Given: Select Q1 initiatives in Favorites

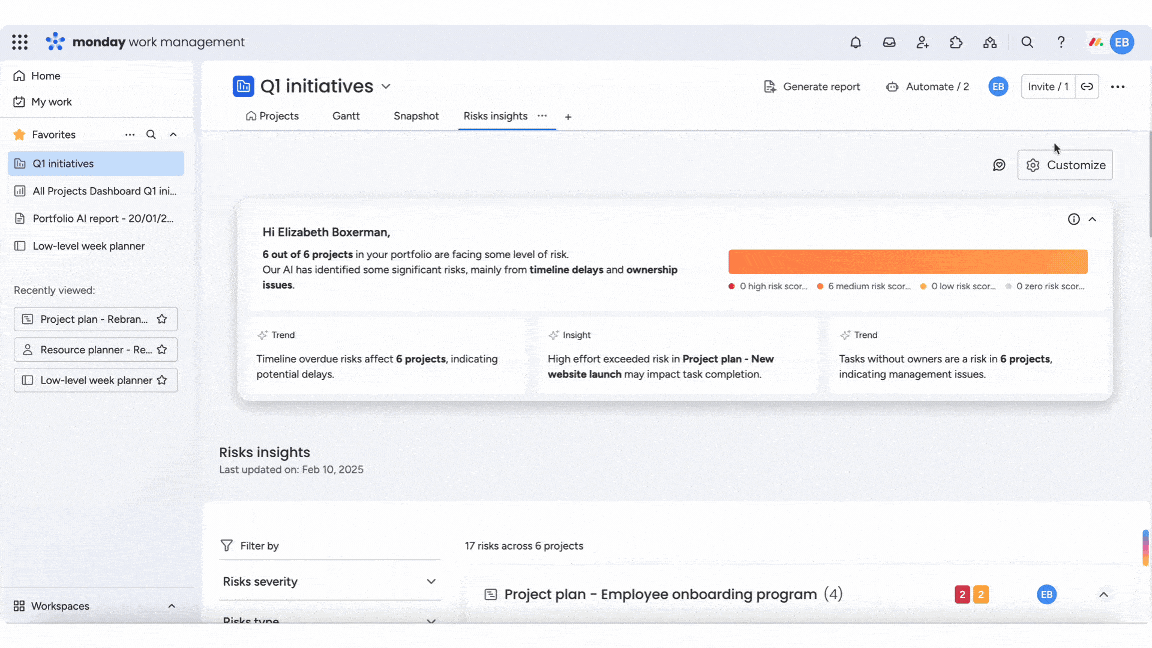Looking at the screenshot, I should (96, 164).
